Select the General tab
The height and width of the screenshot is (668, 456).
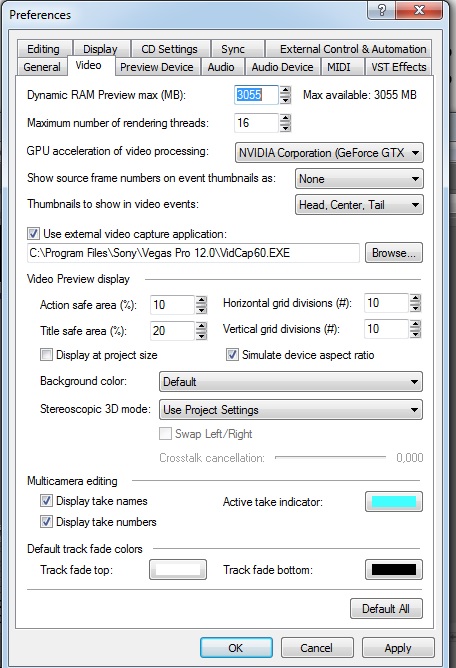point(42,67)
